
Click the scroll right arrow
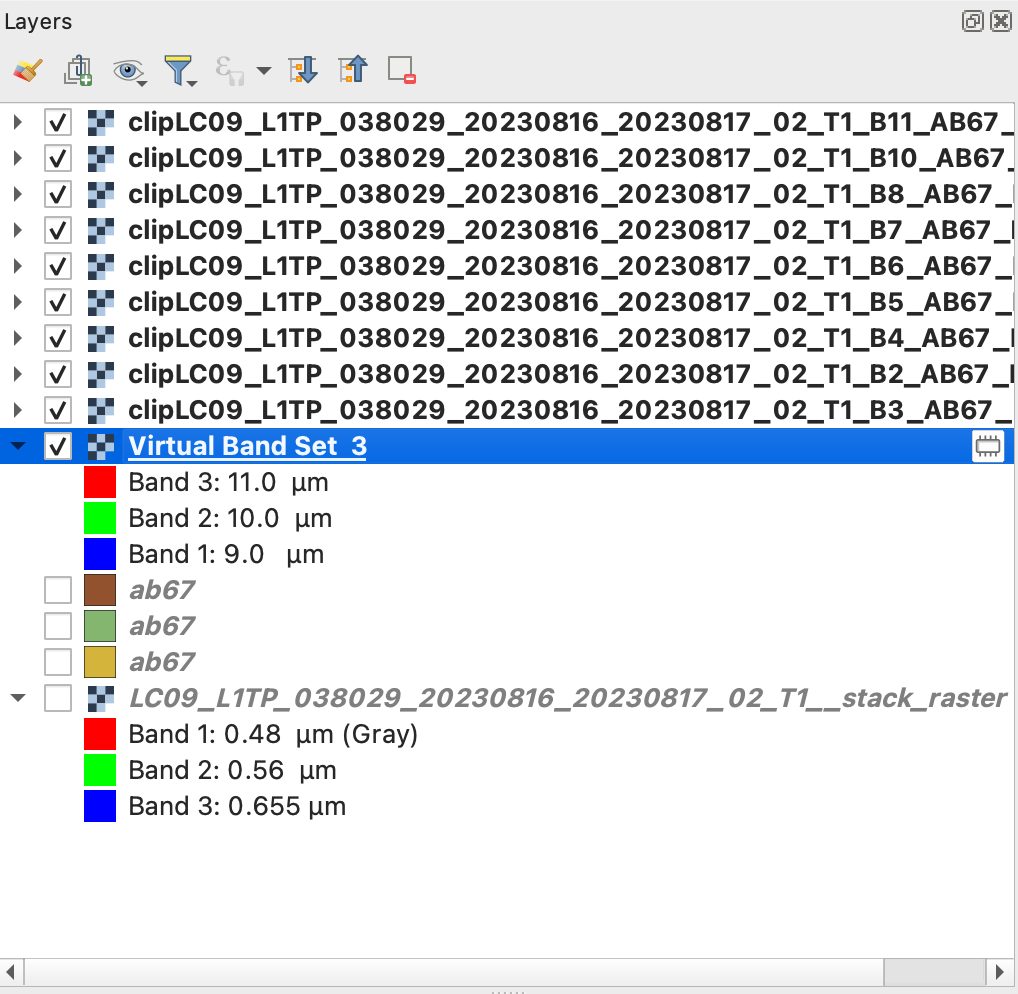tap(1000, 972)
